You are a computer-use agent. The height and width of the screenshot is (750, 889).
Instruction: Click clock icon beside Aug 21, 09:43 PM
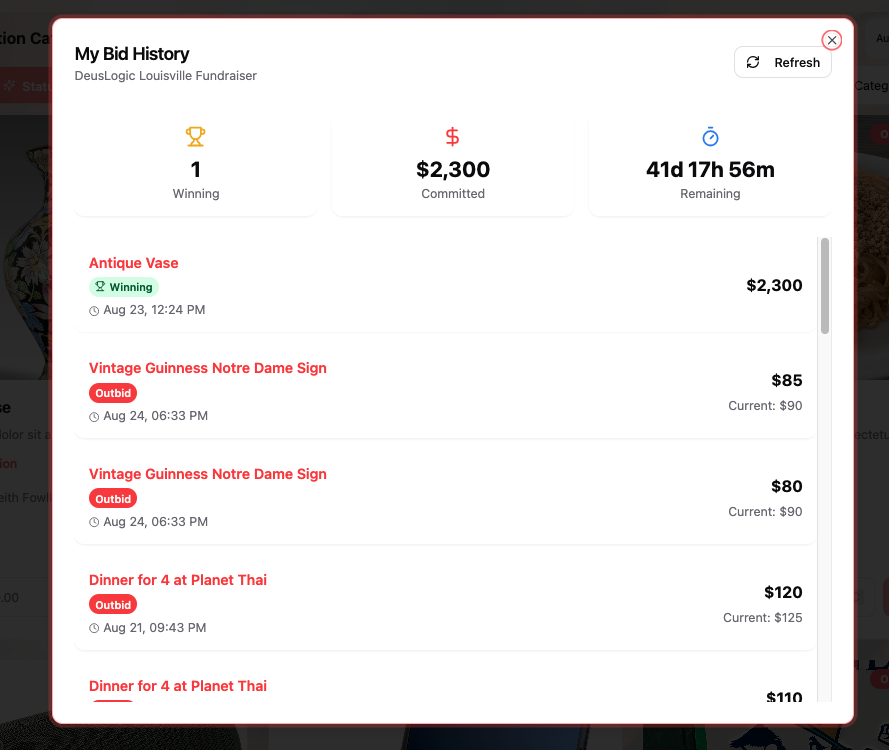point(94,629)
